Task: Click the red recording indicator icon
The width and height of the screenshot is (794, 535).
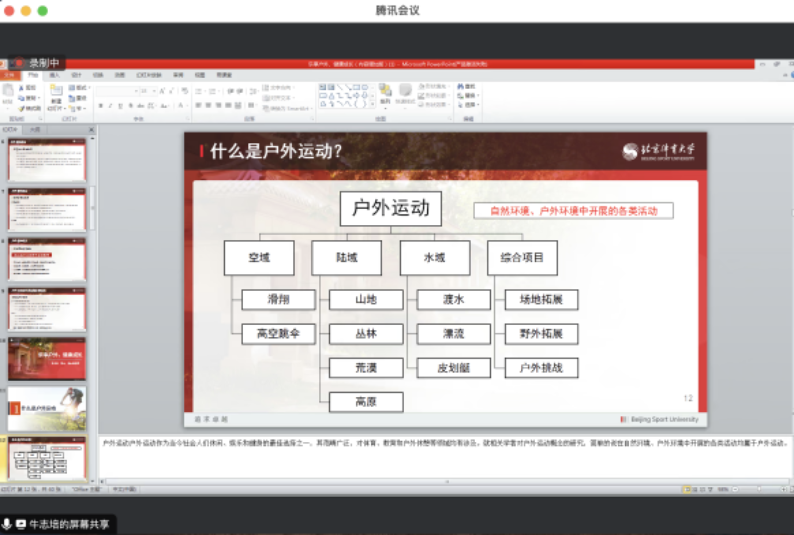Action: tap(19, 63)
